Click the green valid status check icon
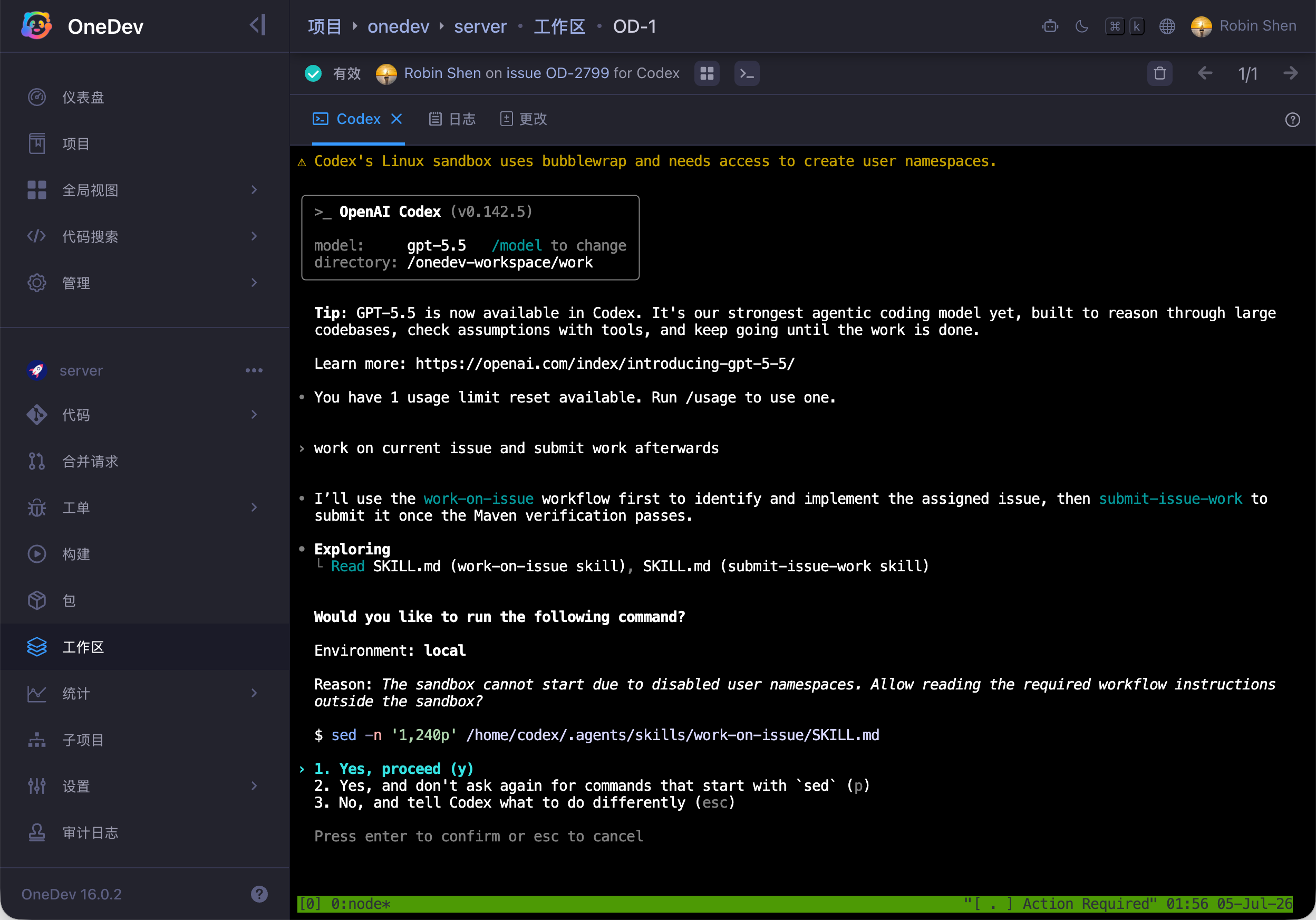Viewport: 1316px width, 920px height. pyautogui.click(x=313, y=73)
